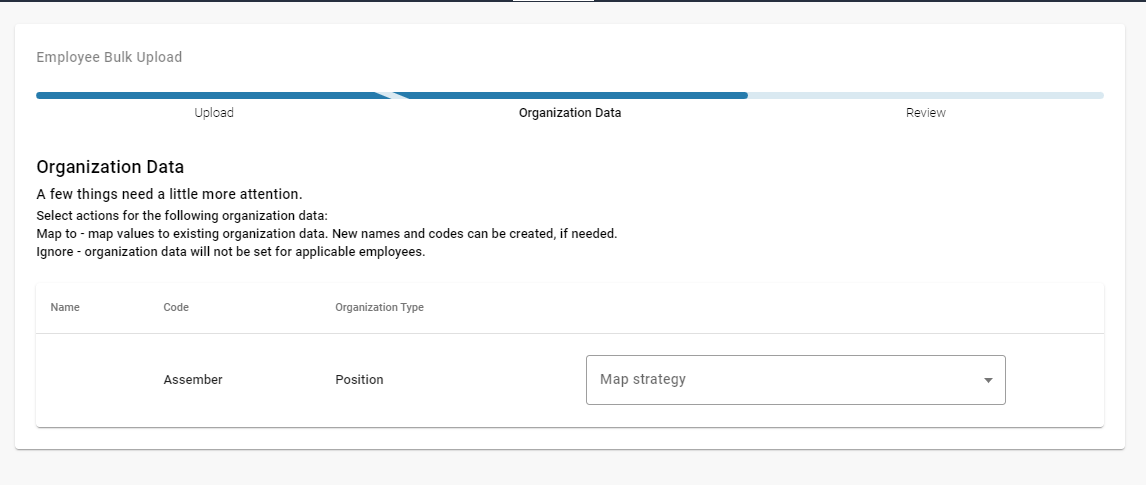Click the Organization Type column header
The width and height of the screenshot is (1146, 485).
click(379, 307)
